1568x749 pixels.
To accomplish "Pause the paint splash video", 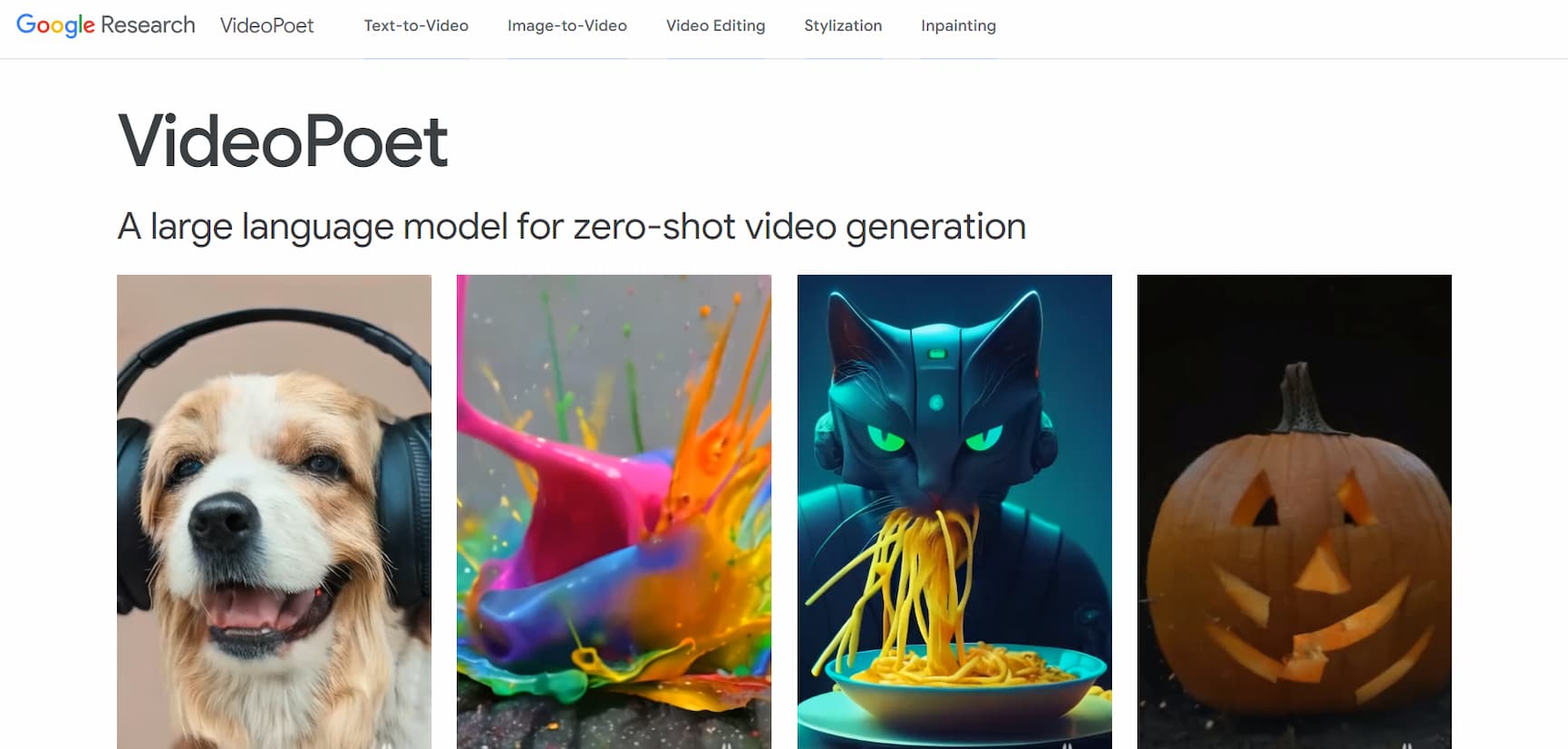I will coord(727,745).
